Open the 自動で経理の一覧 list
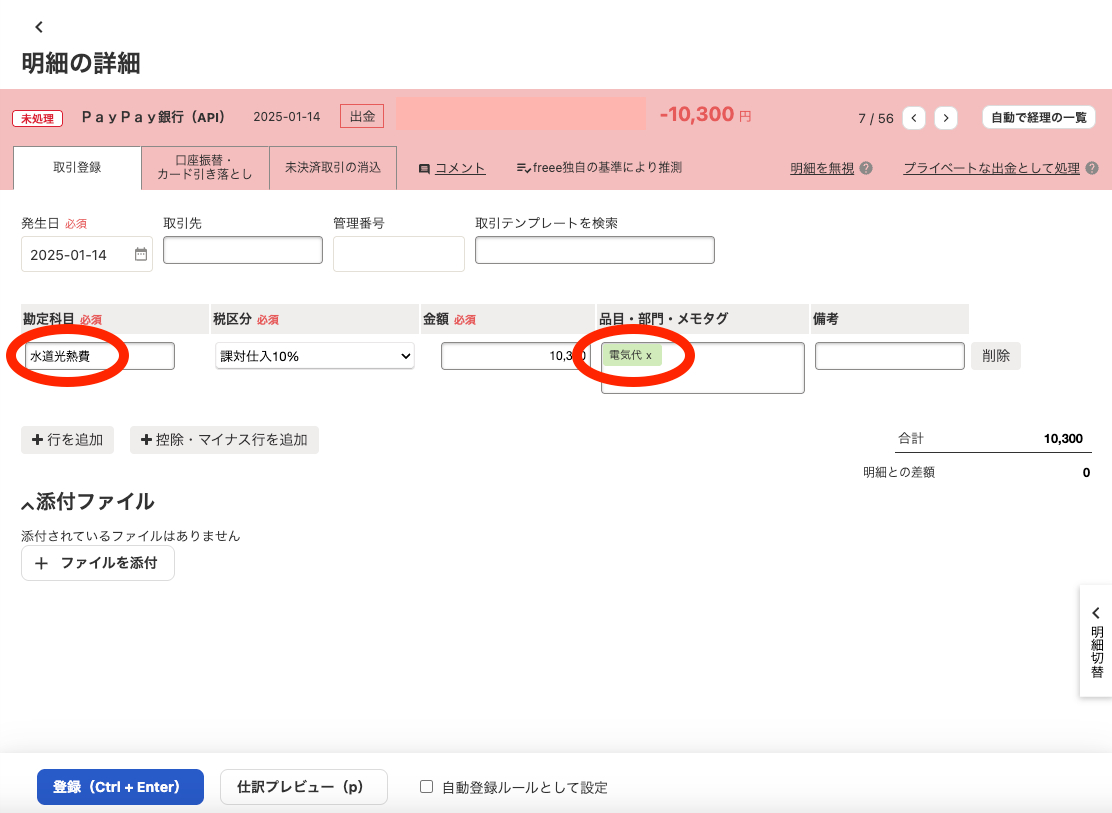This screenshot has height=813, width=1112. pyautogui.click(x=1037, y=117)
